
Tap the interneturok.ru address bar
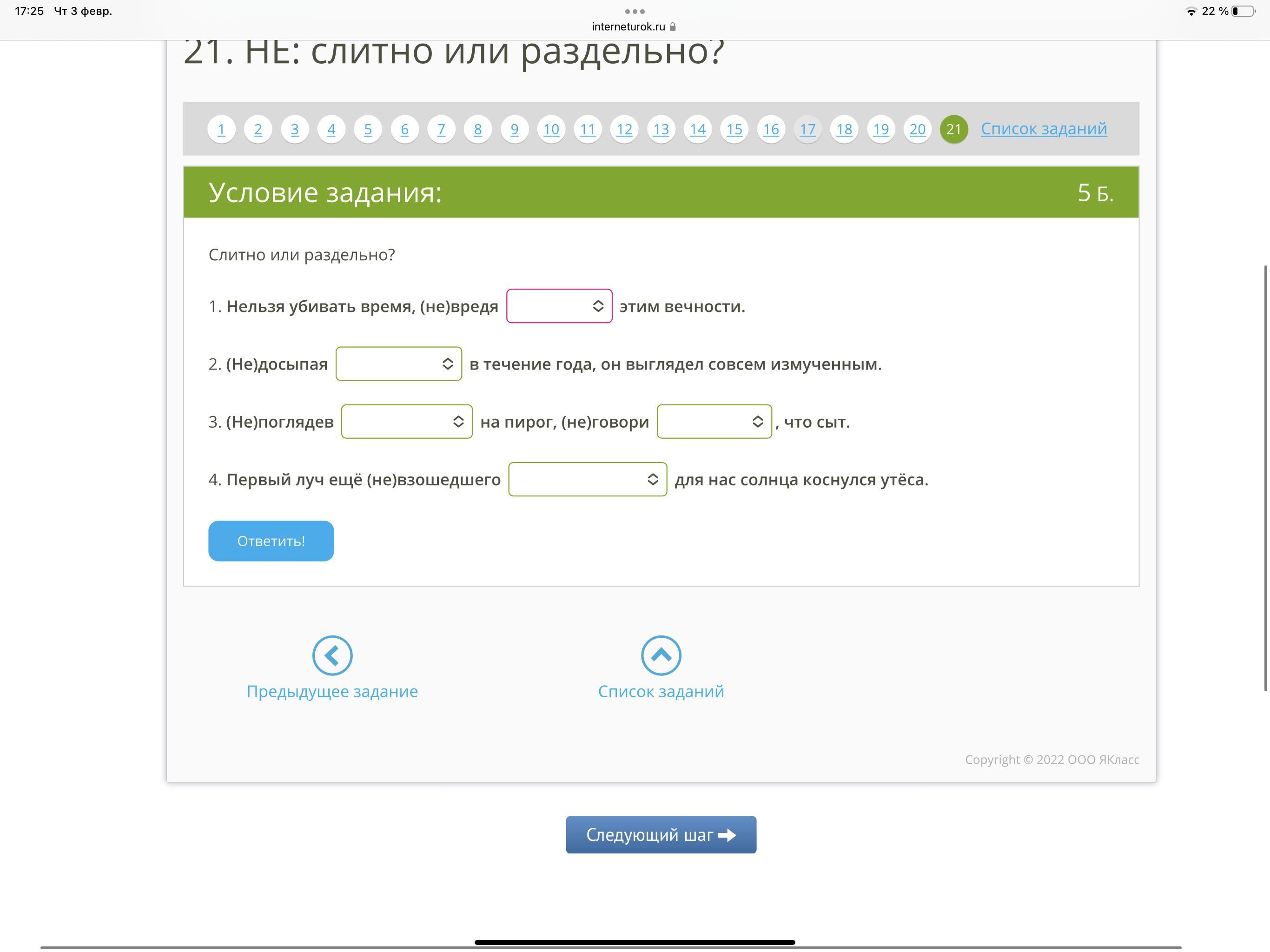[628, 27]
